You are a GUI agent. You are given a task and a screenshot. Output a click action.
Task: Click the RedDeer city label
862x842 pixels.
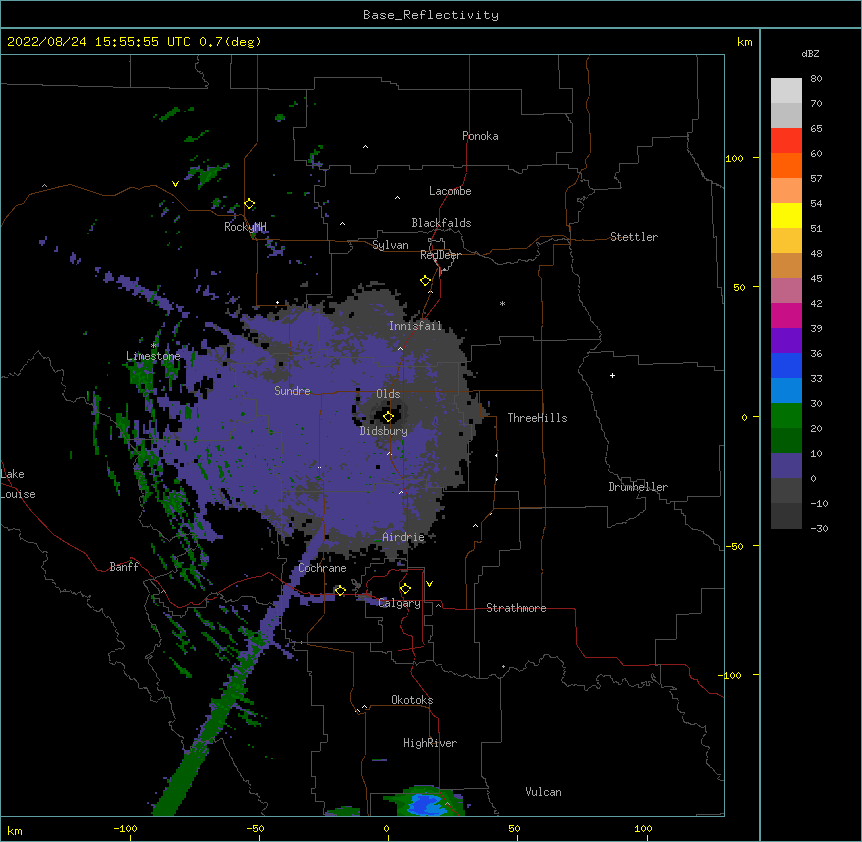(x=440, y=255)
